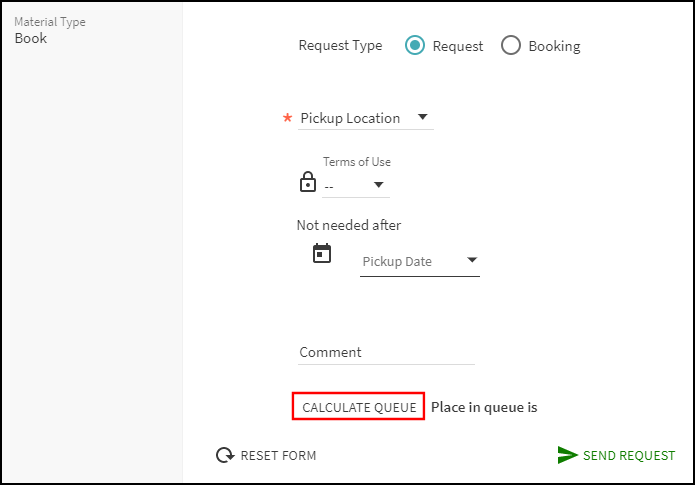
Task: Open the calendar icon date picker
Action: pos(322,253)
